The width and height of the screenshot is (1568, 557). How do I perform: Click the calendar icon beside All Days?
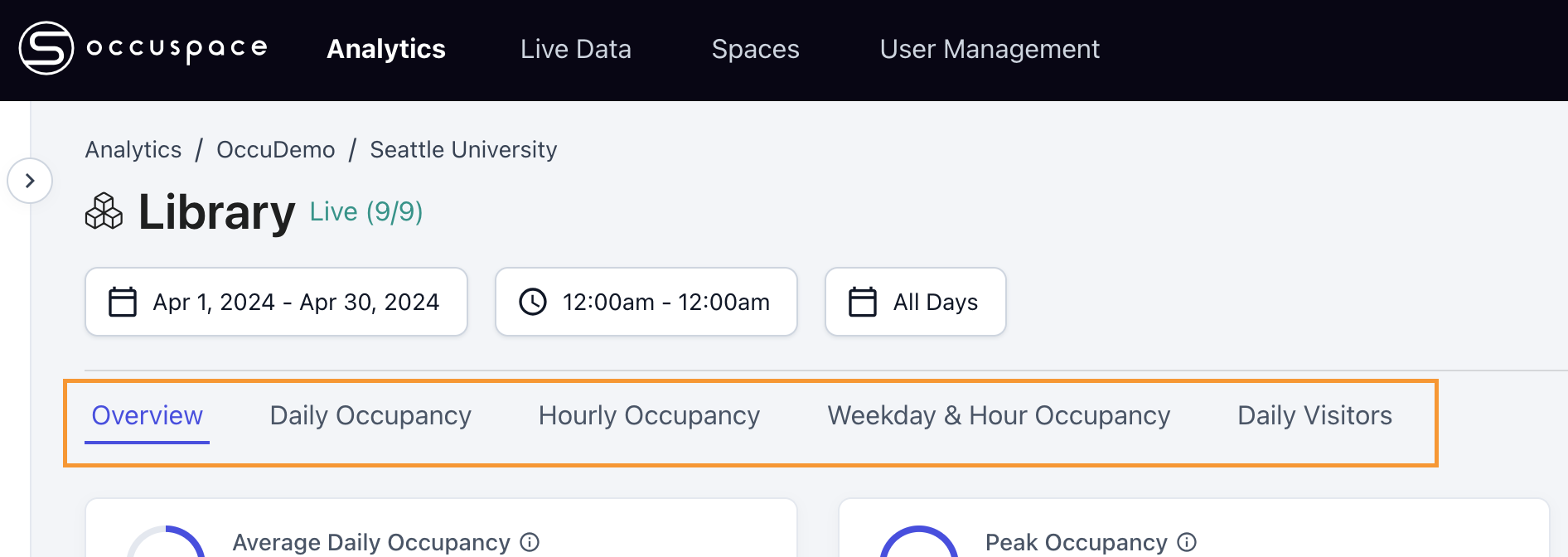863,302
